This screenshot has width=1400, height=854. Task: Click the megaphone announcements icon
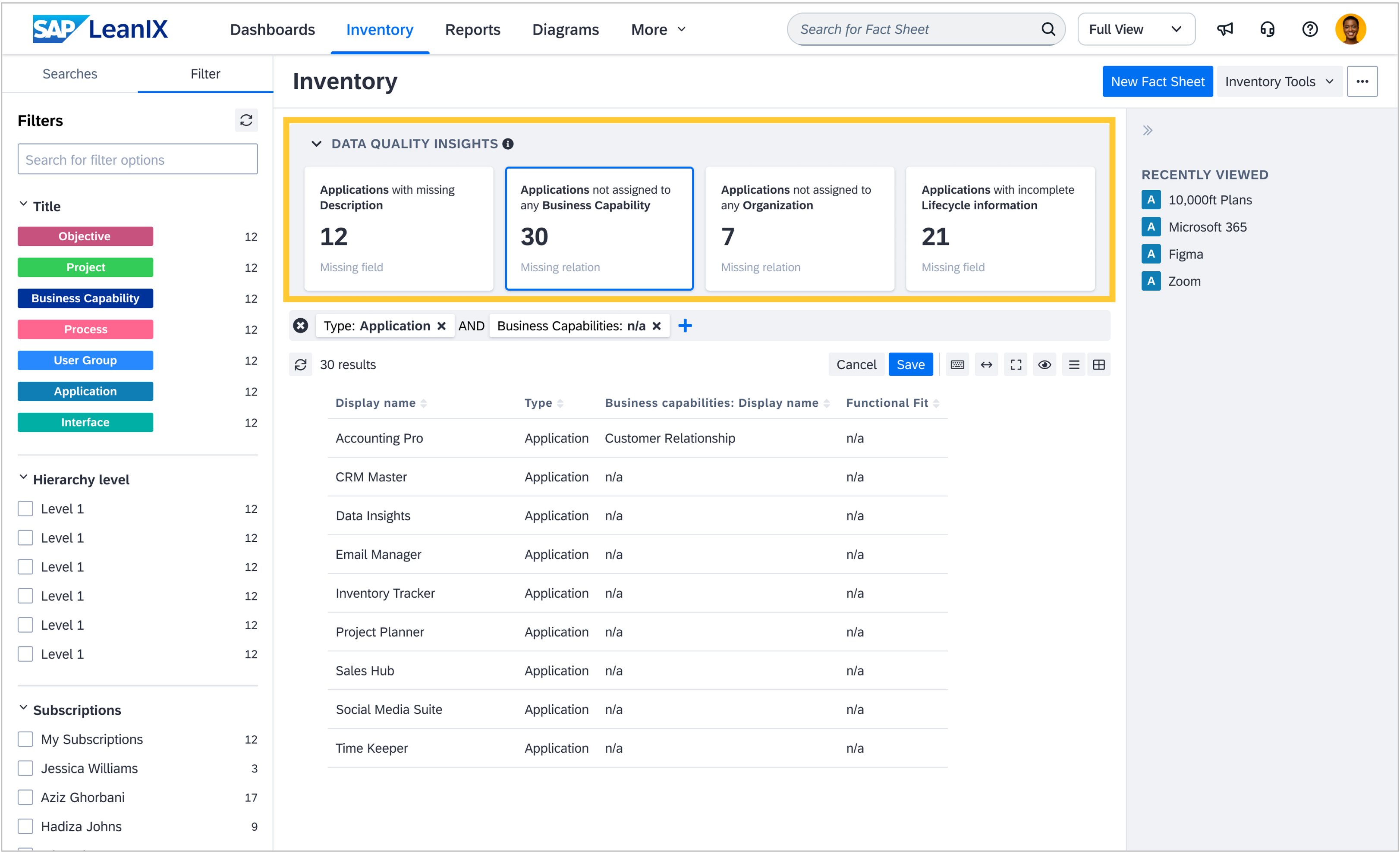click(x=1224, y=29)
